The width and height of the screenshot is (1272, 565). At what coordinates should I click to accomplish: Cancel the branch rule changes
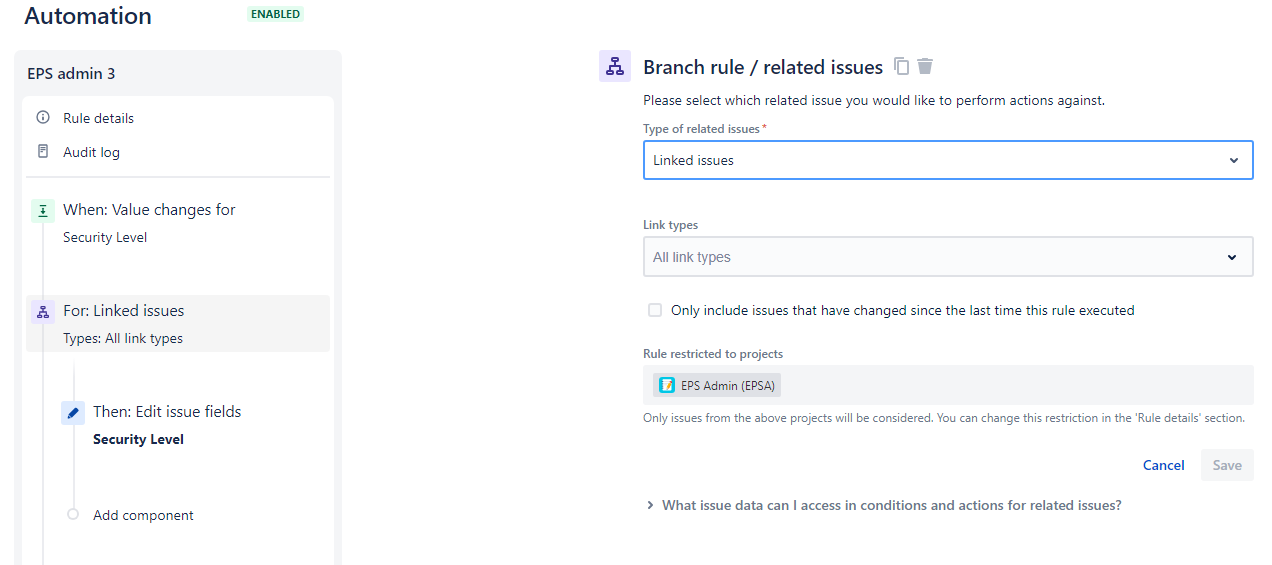1164,465
